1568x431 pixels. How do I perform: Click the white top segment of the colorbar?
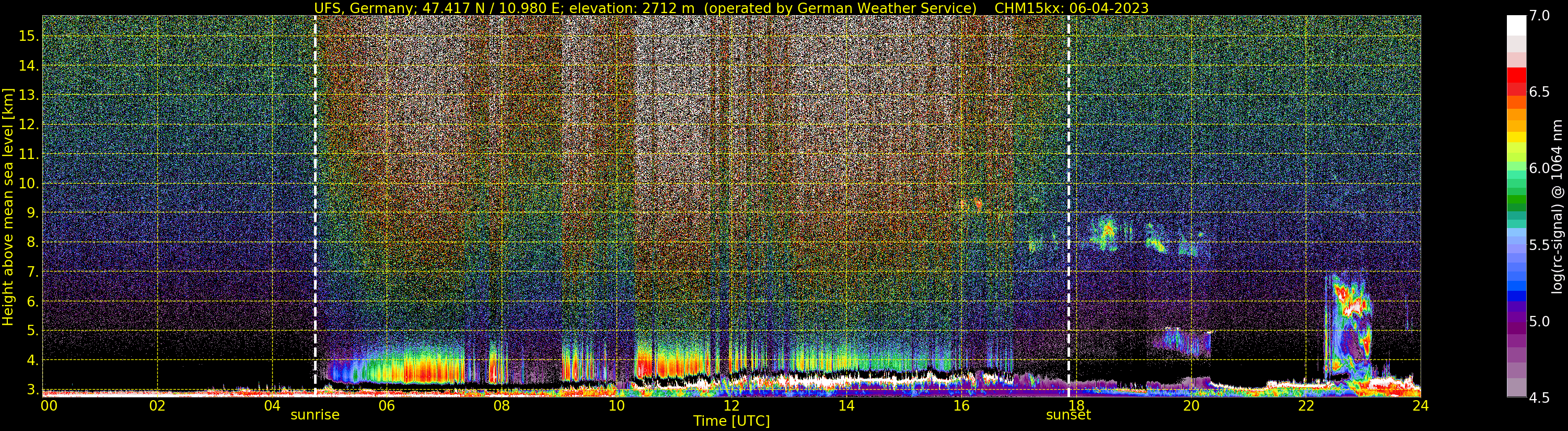pyautogui.click(x=1516, y=26)
